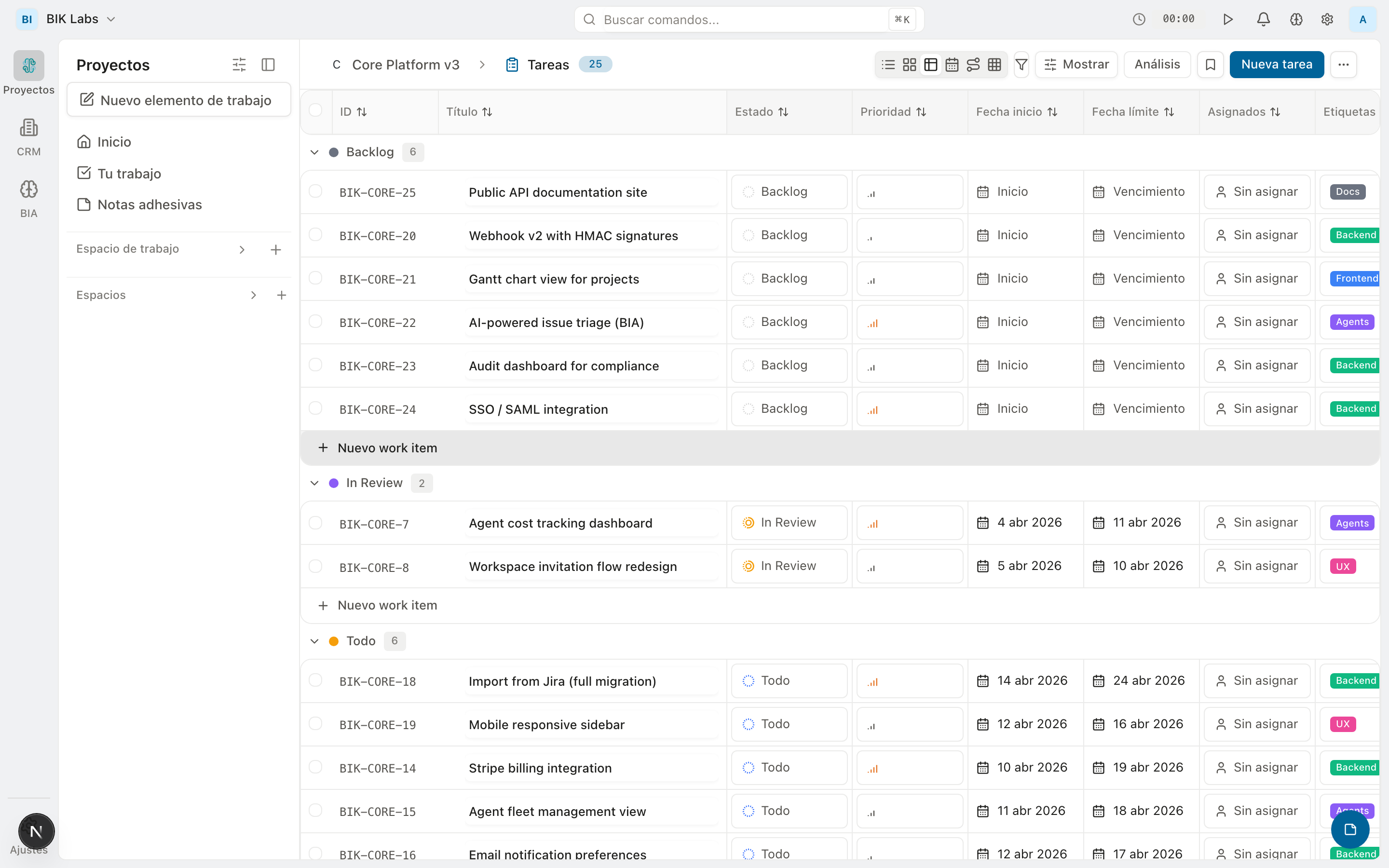The height and width of the screenshot is (868, 1389).
Task: Click the Nueva tarea button
Action: 1277,64
